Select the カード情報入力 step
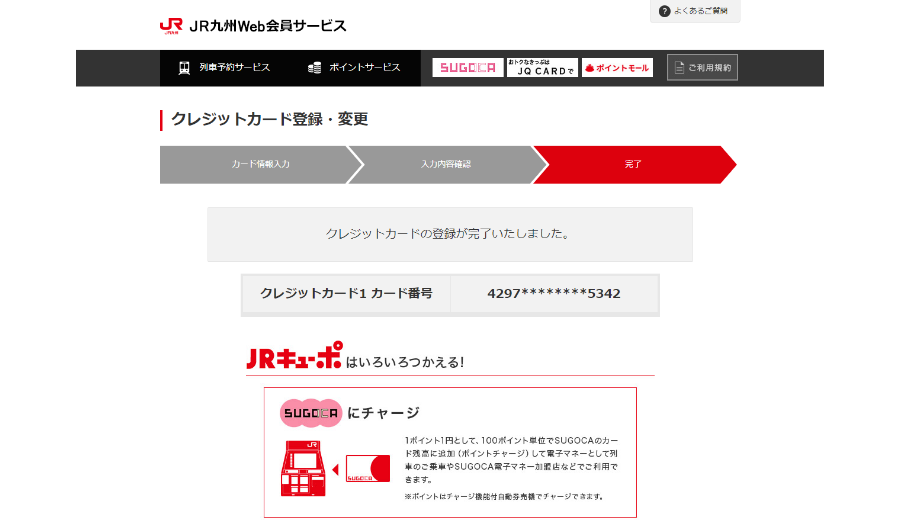This screenshot has height=520, width=900. point(261,164)
